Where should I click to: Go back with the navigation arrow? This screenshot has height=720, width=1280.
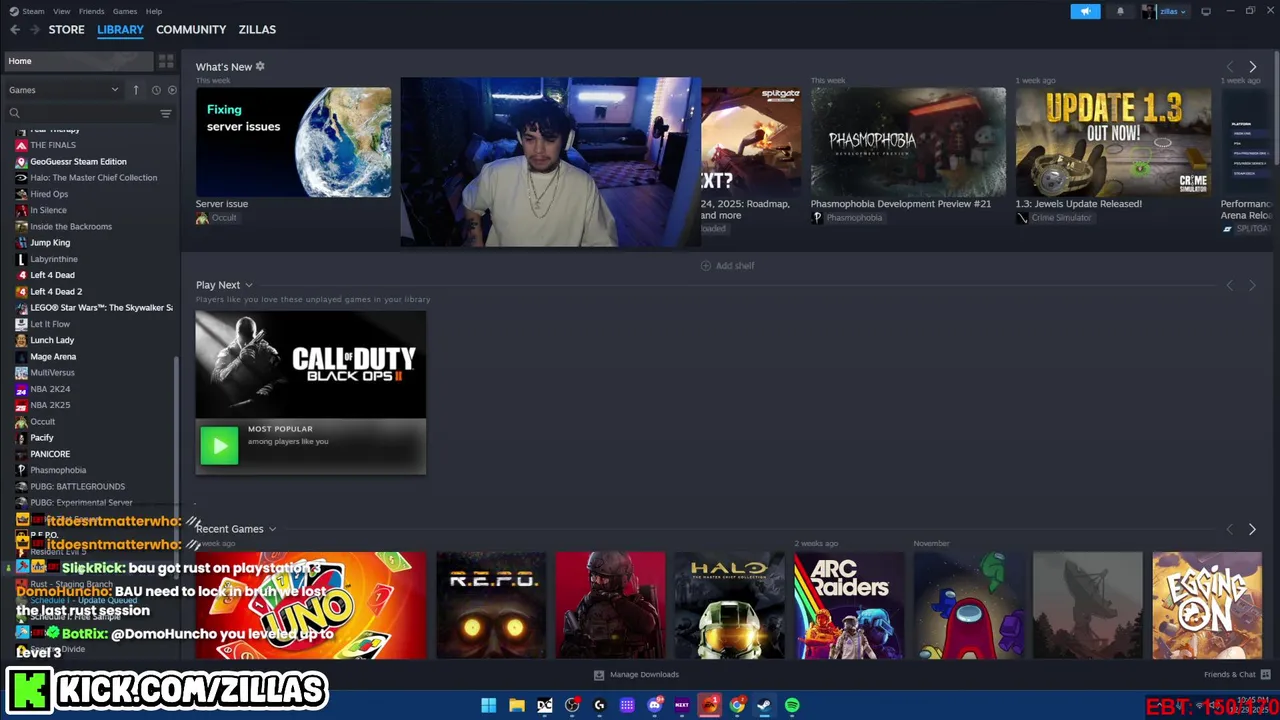click(x=15, y=29)
